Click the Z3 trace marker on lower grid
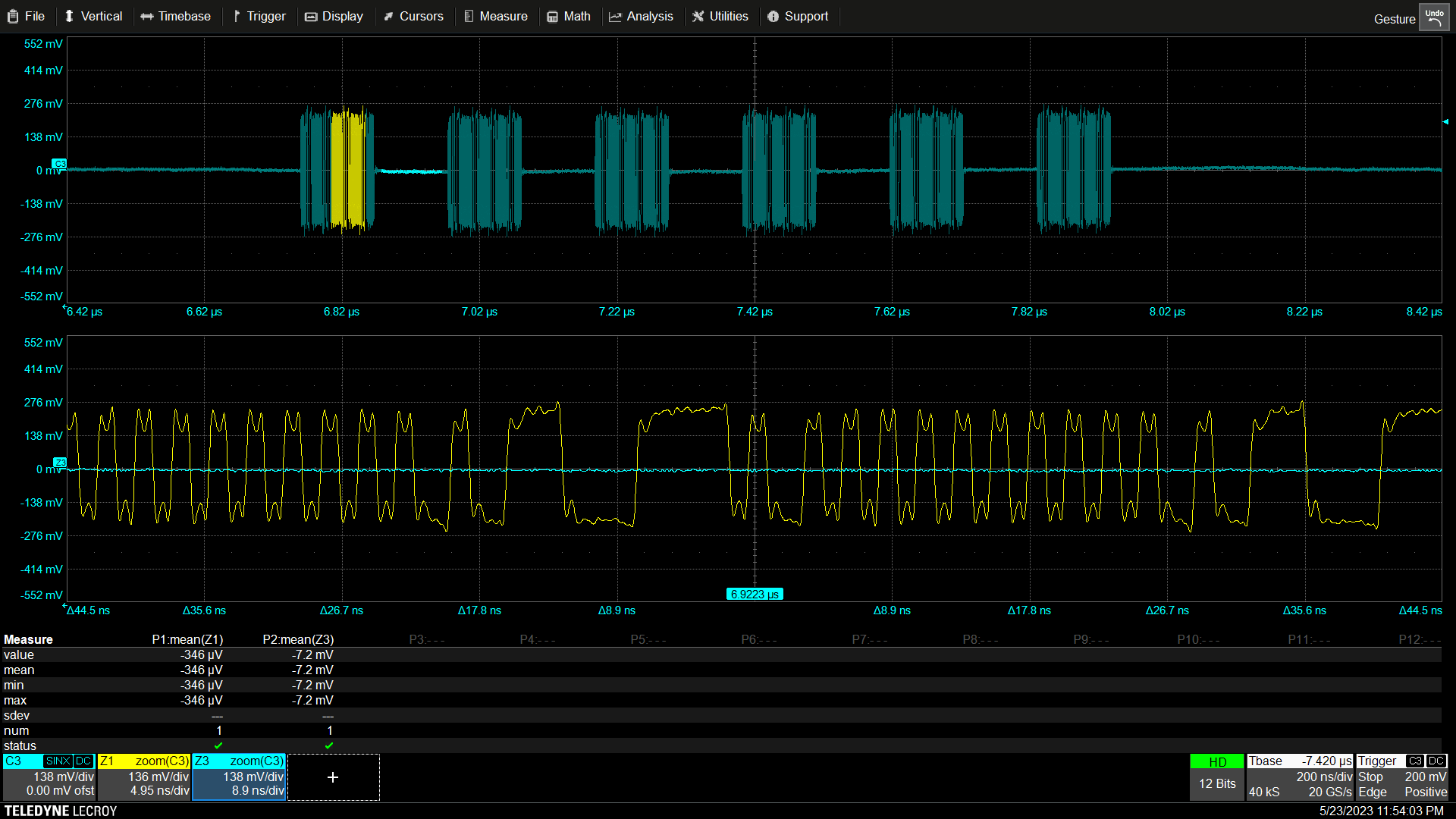This screenshot has width=1456, height=819. (x=59, y=463)
